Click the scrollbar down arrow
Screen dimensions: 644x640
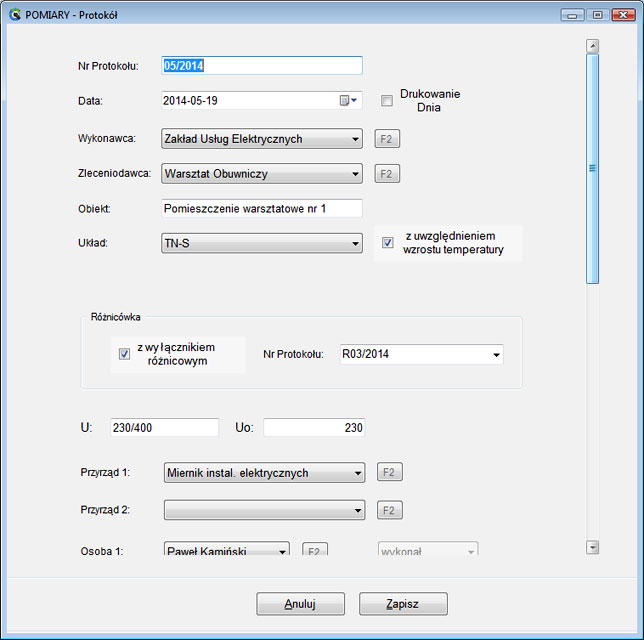[x=592, y=547]
